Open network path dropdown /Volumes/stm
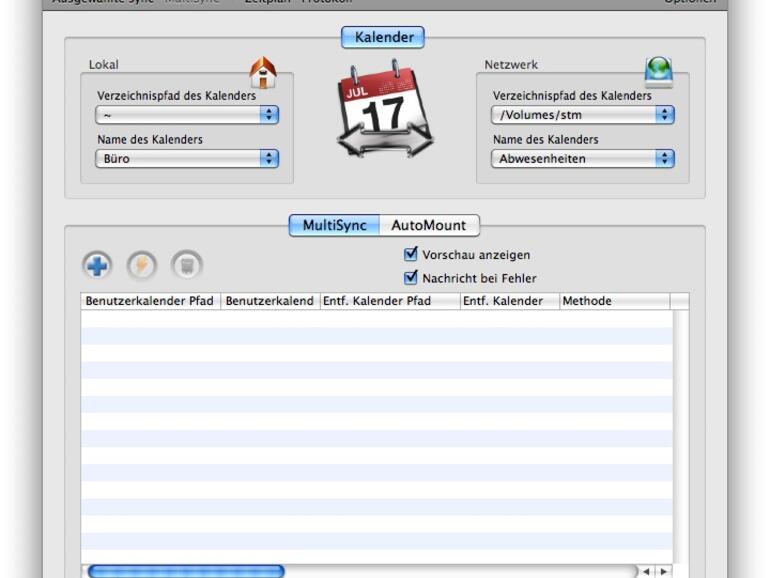This screenshot has width=770, height=578. [x=583, y=115]
